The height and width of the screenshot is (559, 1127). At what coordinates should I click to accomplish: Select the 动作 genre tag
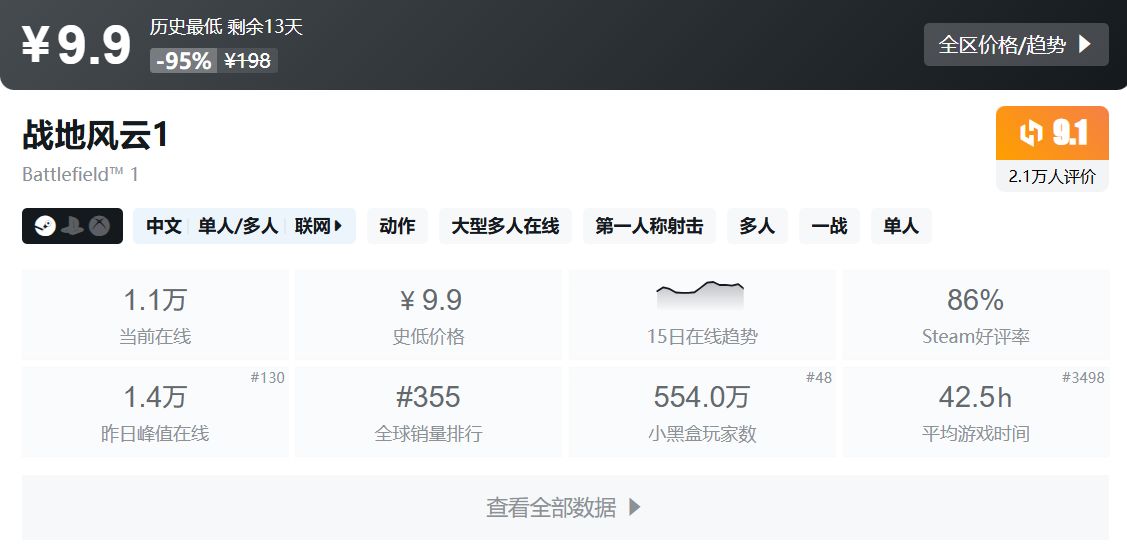click(397, 226)
